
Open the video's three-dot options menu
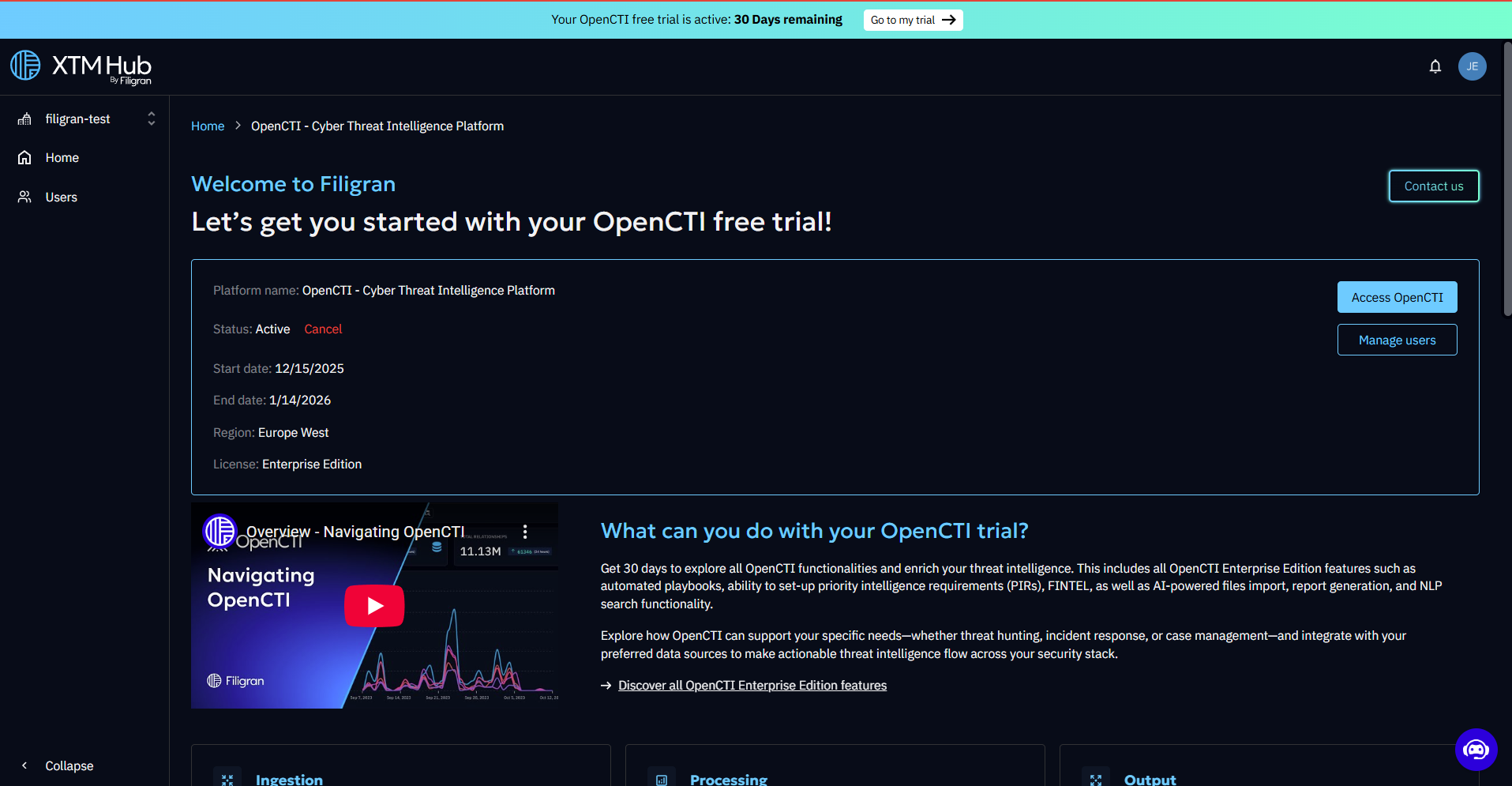[525, 532]
